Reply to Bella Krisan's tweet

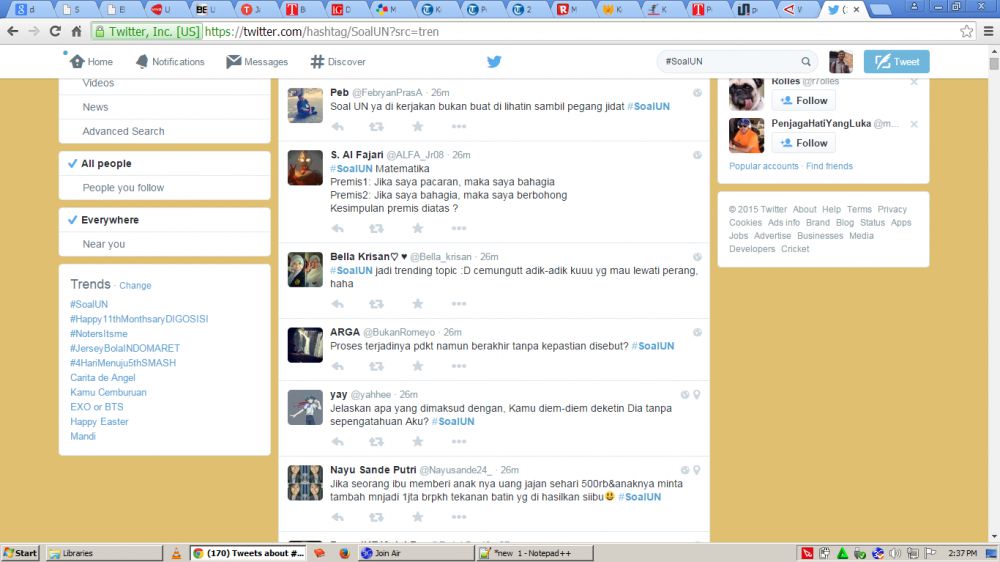point(337,304)
